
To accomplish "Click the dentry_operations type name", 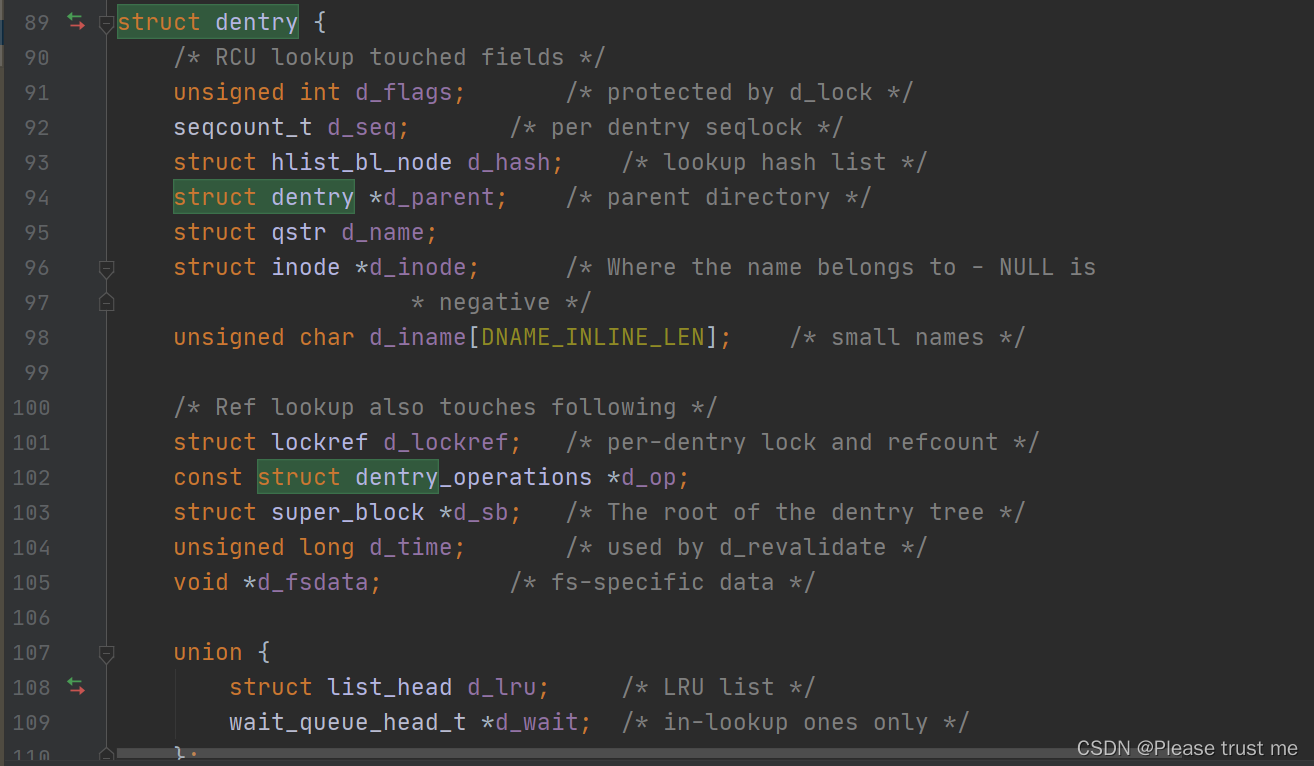I will coord(474,477).
